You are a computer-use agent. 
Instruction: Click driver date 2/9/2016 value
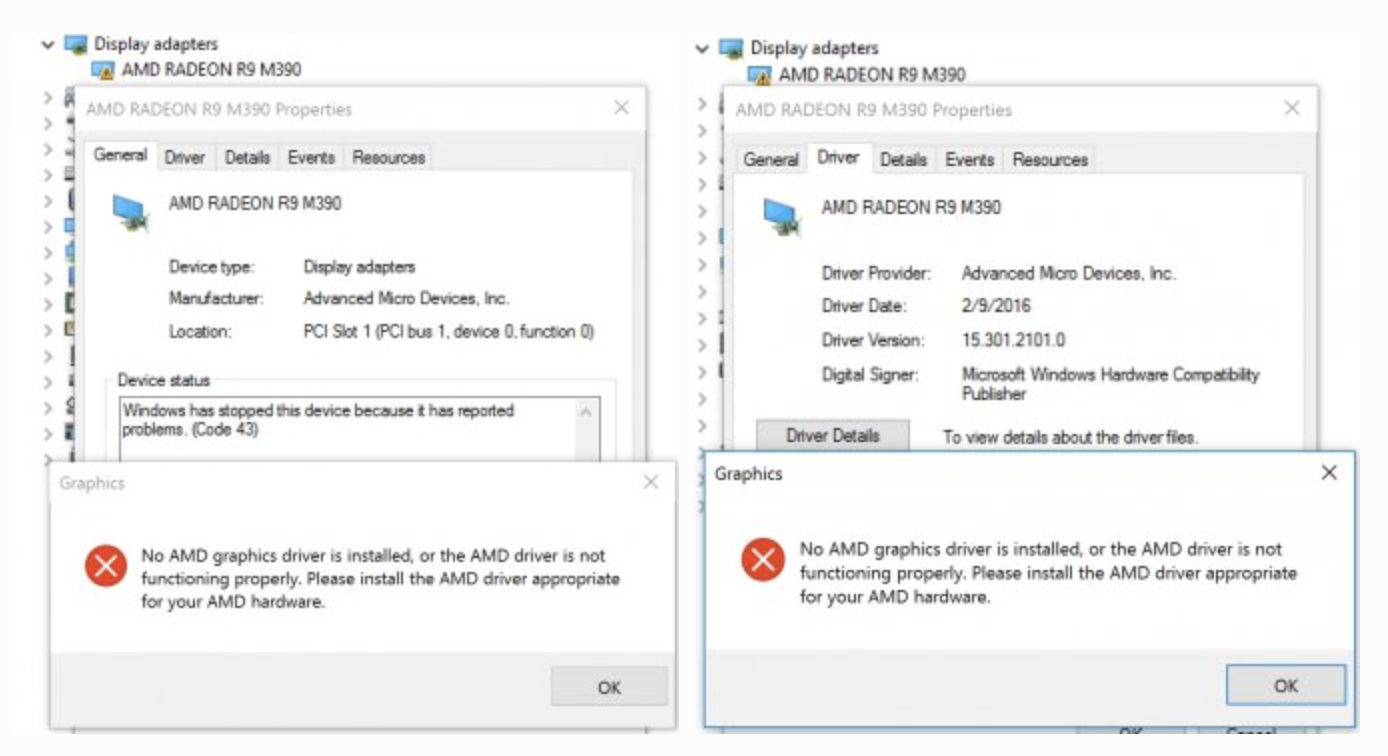pos(996,306)
